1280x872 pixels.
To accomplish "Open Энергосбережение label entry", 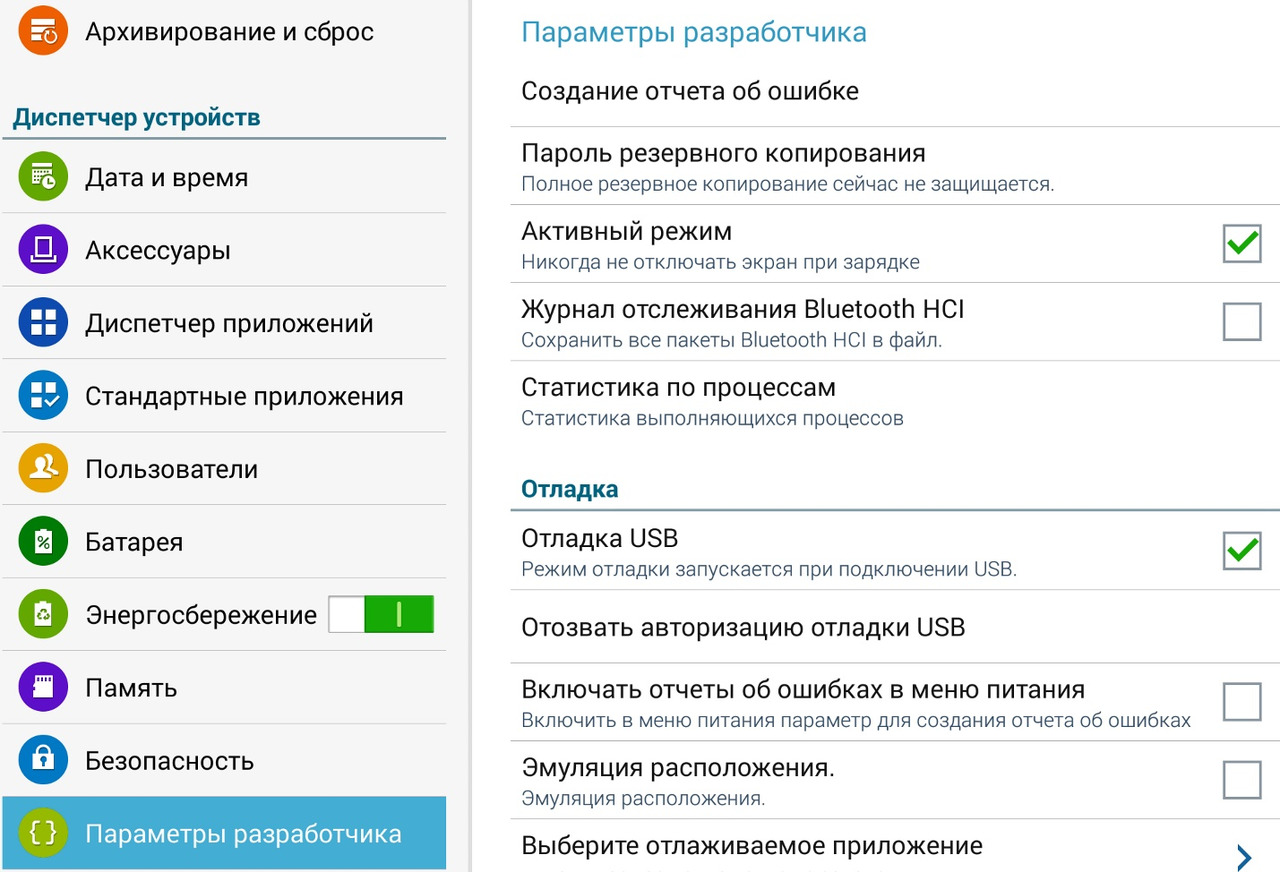I will click(x=200, y=615).
